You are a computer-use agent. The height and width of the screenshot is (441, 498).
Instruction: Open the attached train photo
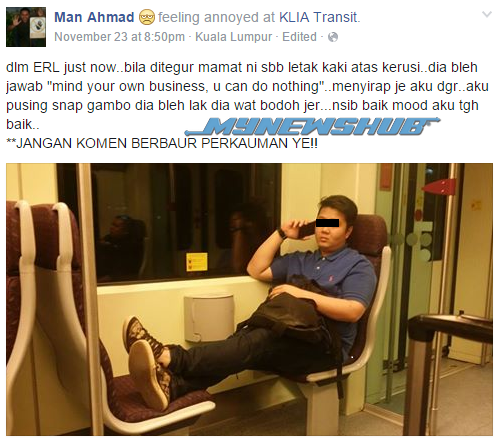(249, 299)
